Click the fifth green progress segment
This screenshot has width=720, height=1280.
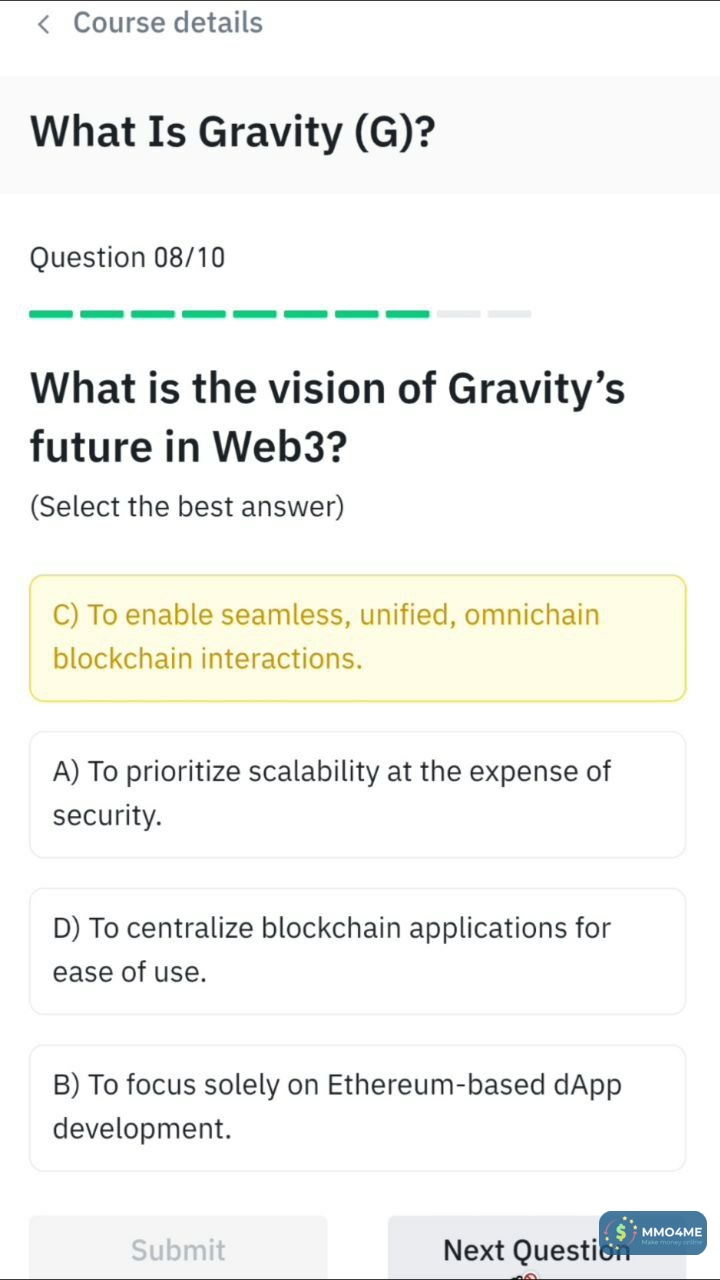(x=255, y=314)
